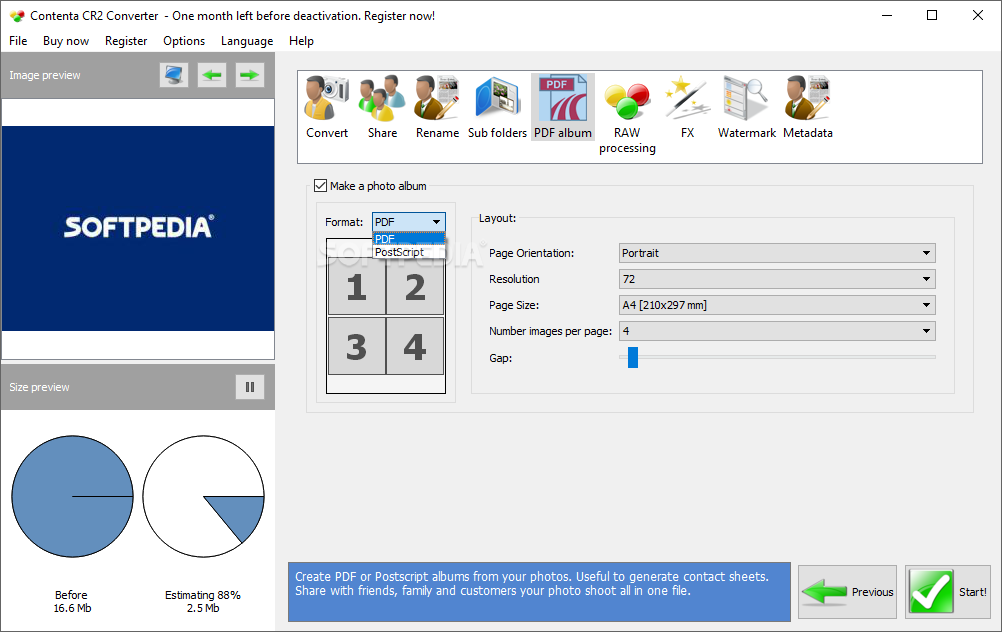
Task: Click layout preview cell 4
Action: pyautogui.click(x=415, y=346)
